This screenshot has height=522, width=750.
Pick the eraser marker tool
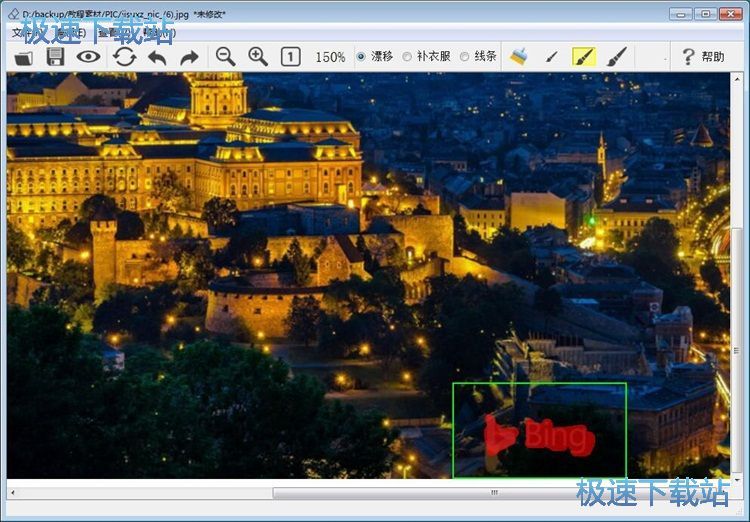point(518,57)
